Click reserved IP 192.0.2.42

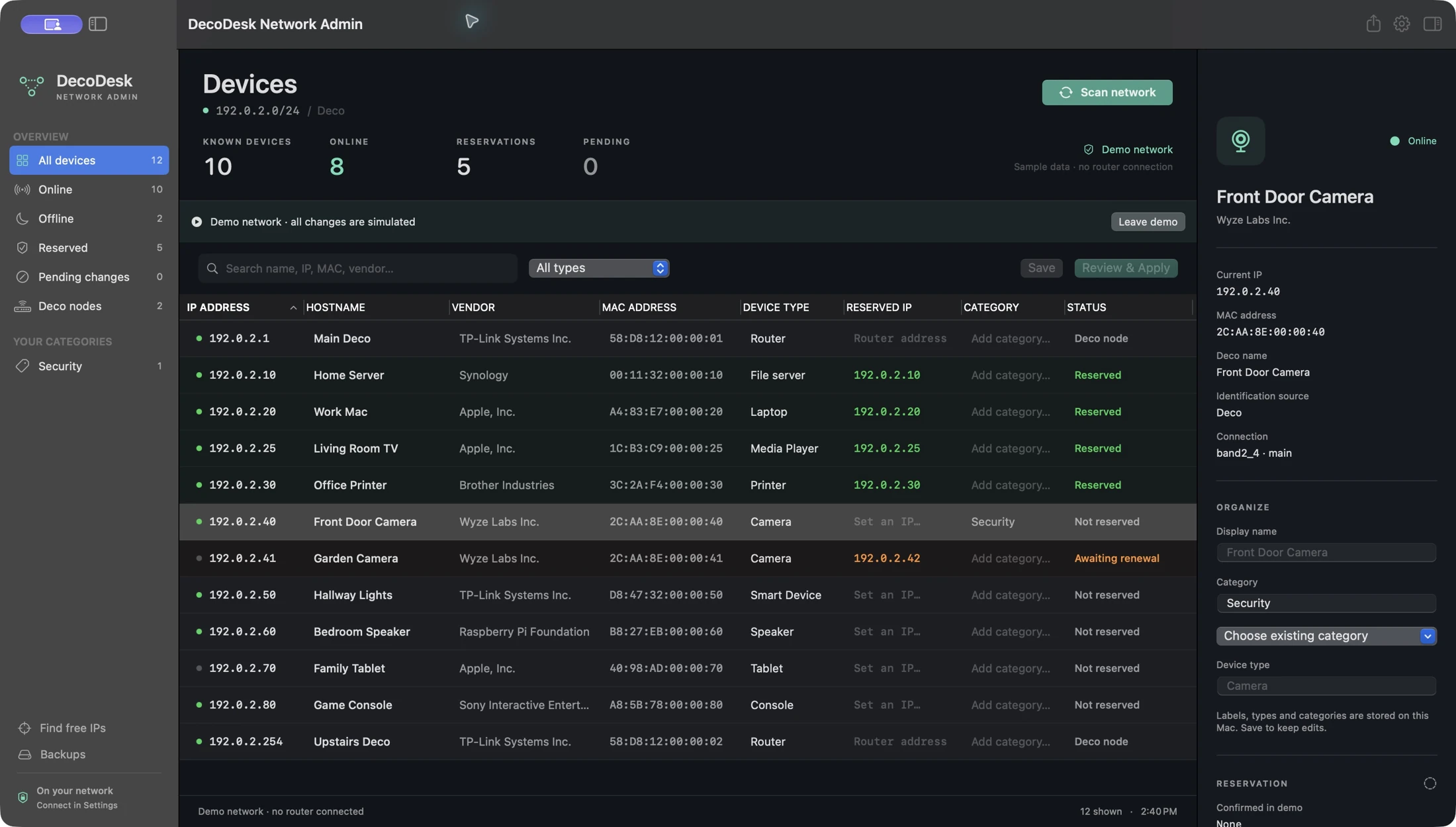coord(887,559)
